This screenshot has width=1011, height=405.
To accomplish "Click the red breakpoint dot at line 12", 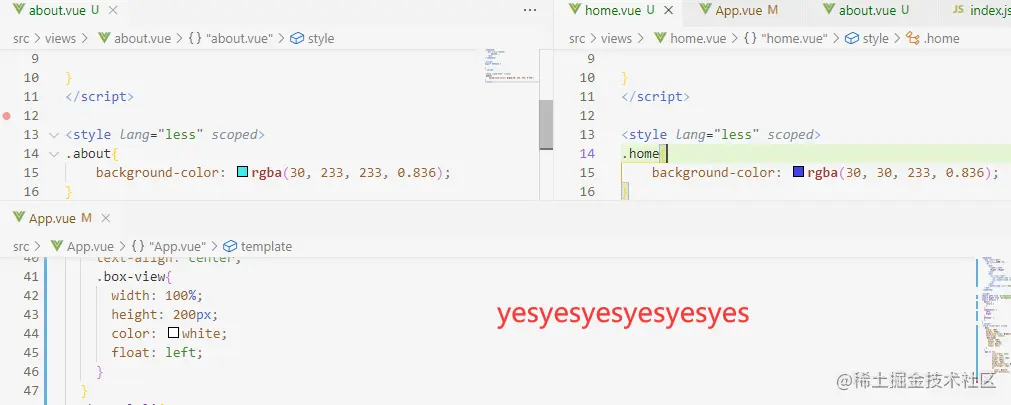I will click(7, 116).
